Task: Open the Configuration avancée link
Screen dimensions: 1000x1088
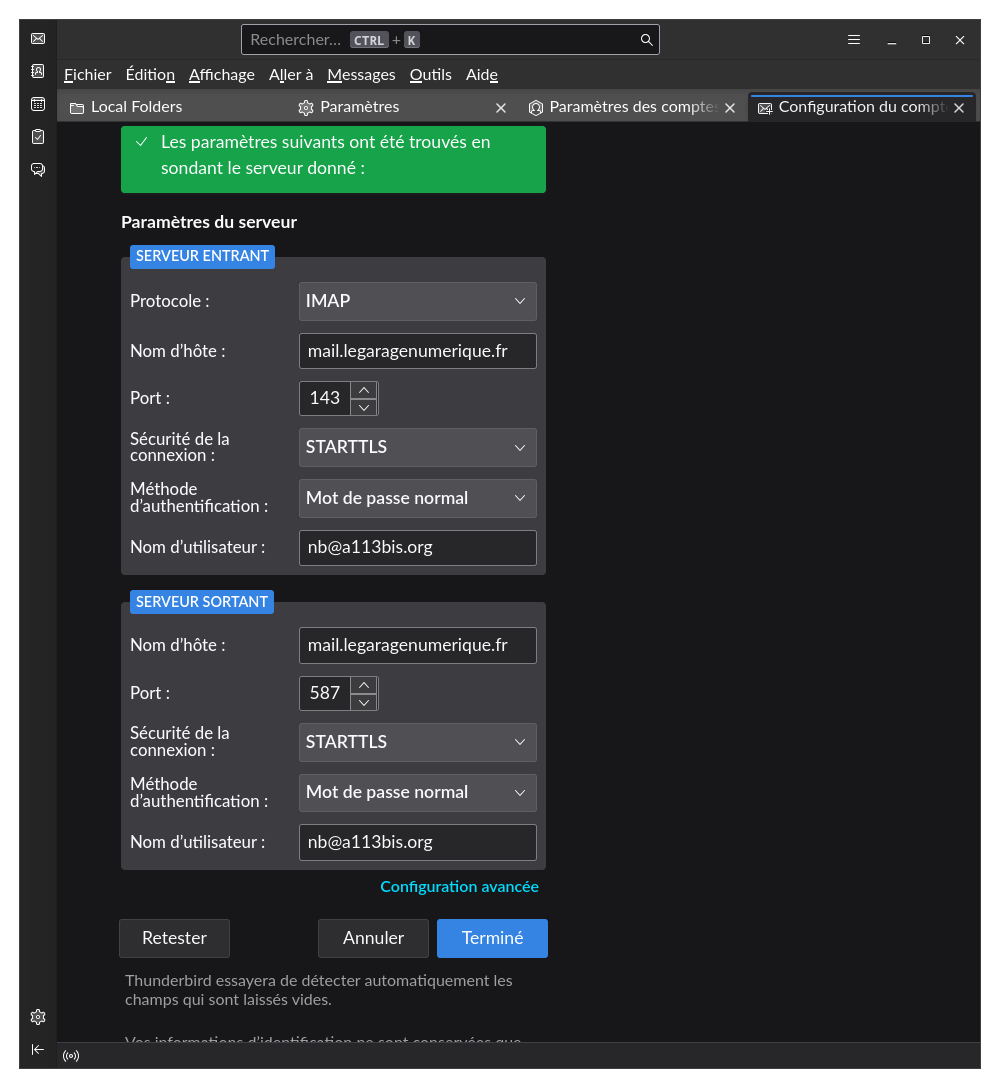Action: coord(459,887)
